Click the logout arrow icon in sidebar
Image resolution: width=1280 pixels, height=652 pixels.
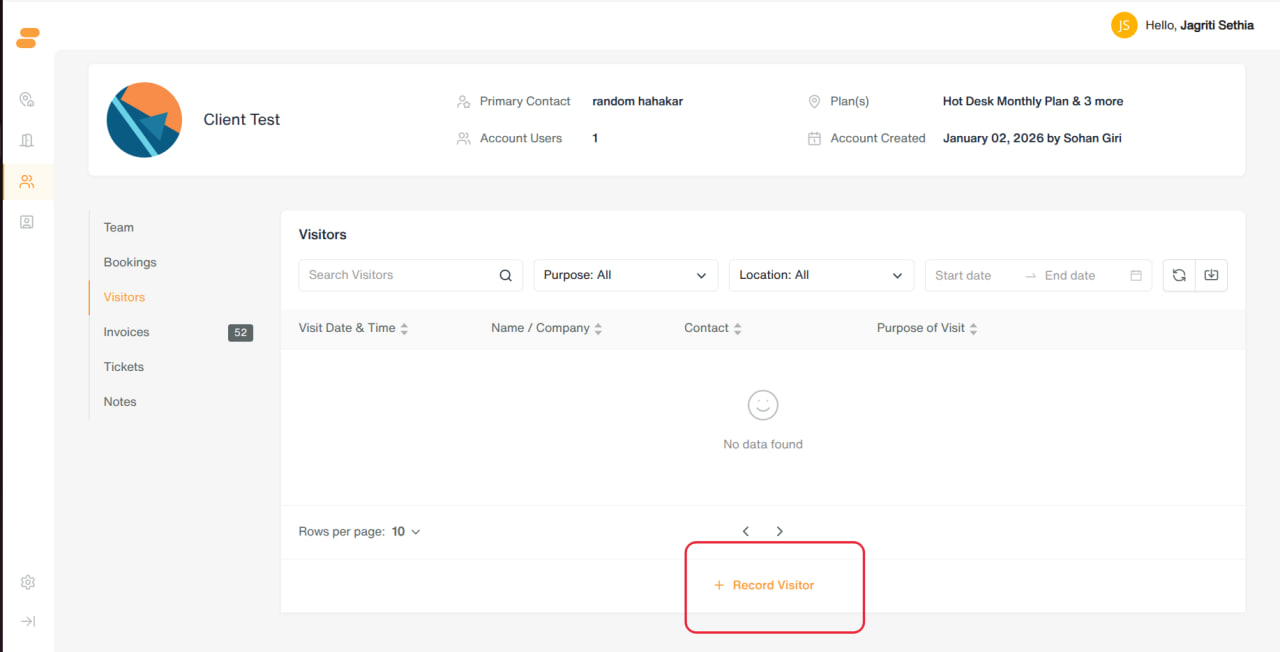[28, 621]
